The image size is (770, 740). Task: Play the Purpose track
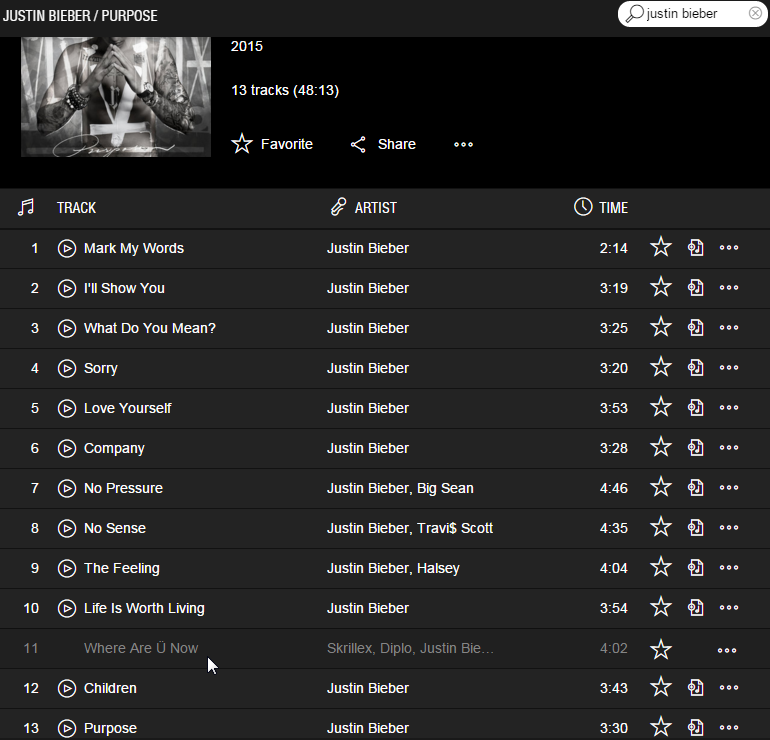pos(67,729)
